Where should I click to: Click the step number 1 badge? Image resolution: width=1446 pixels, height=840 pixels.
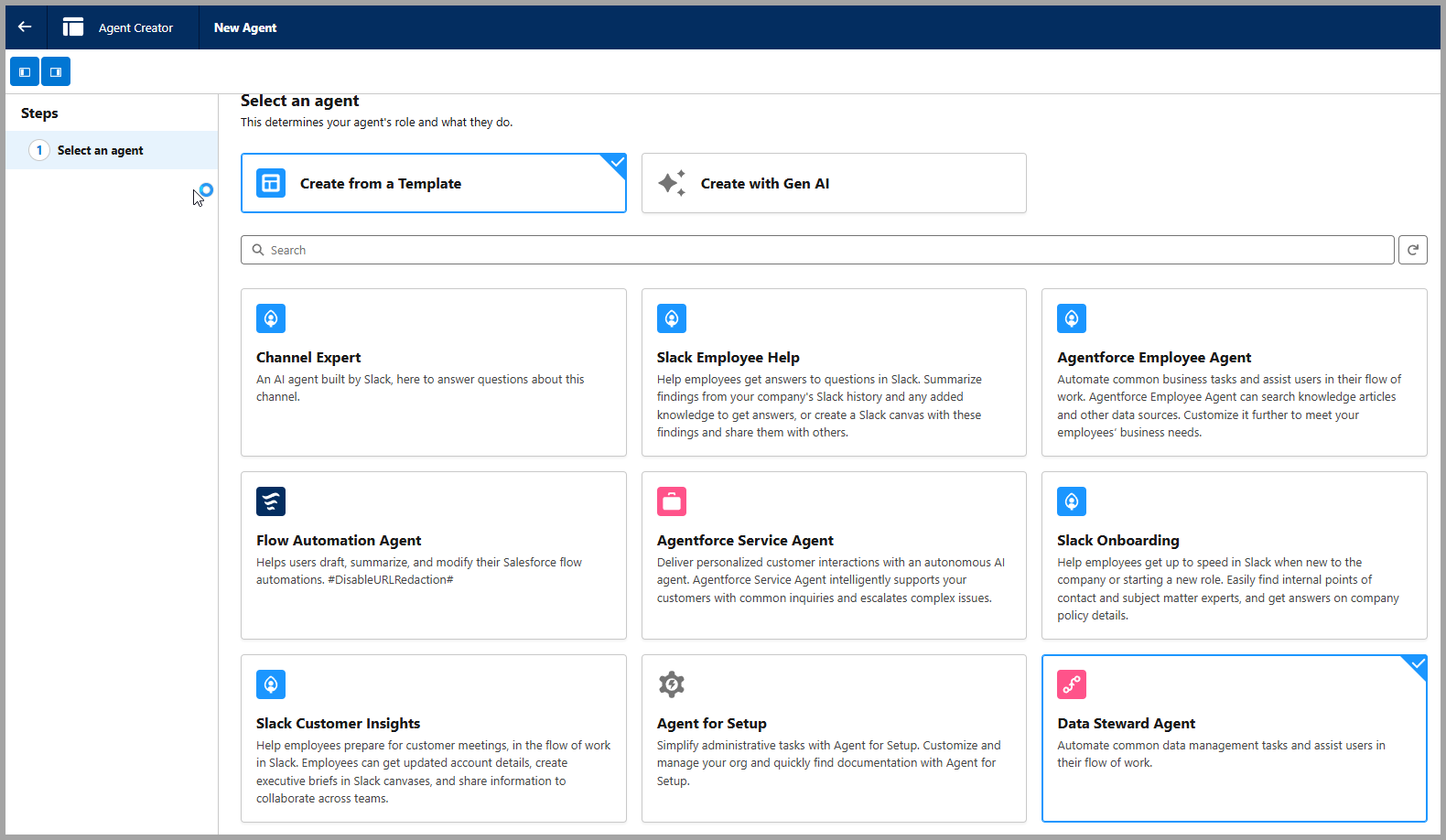coord(39,150)
